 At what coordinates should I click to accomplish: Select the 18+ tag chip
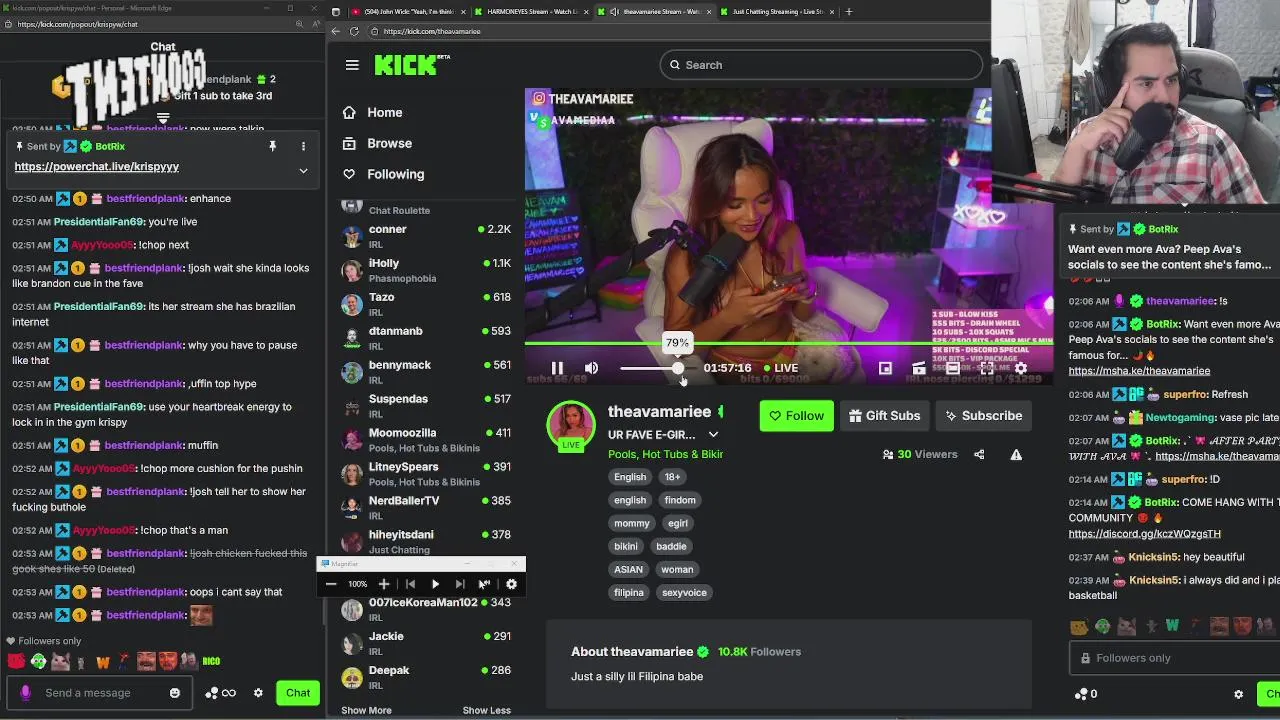(x=672, y=477)
